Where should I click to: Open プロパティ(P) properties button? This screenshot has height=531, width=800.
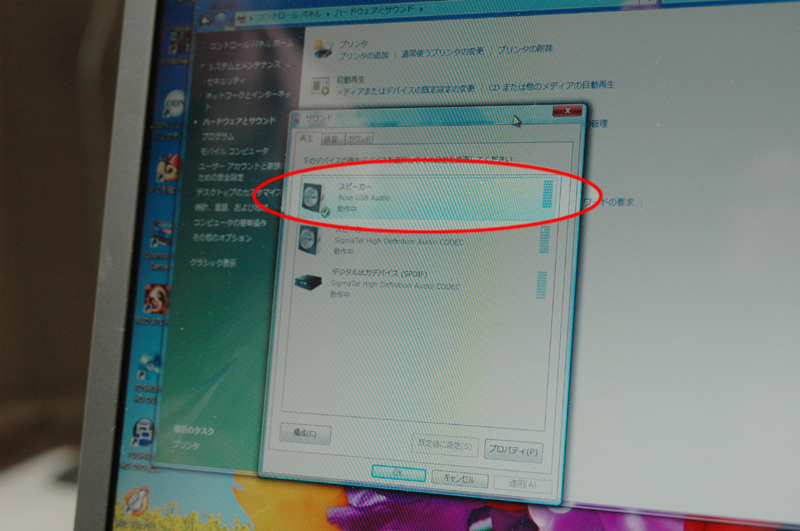513,451
